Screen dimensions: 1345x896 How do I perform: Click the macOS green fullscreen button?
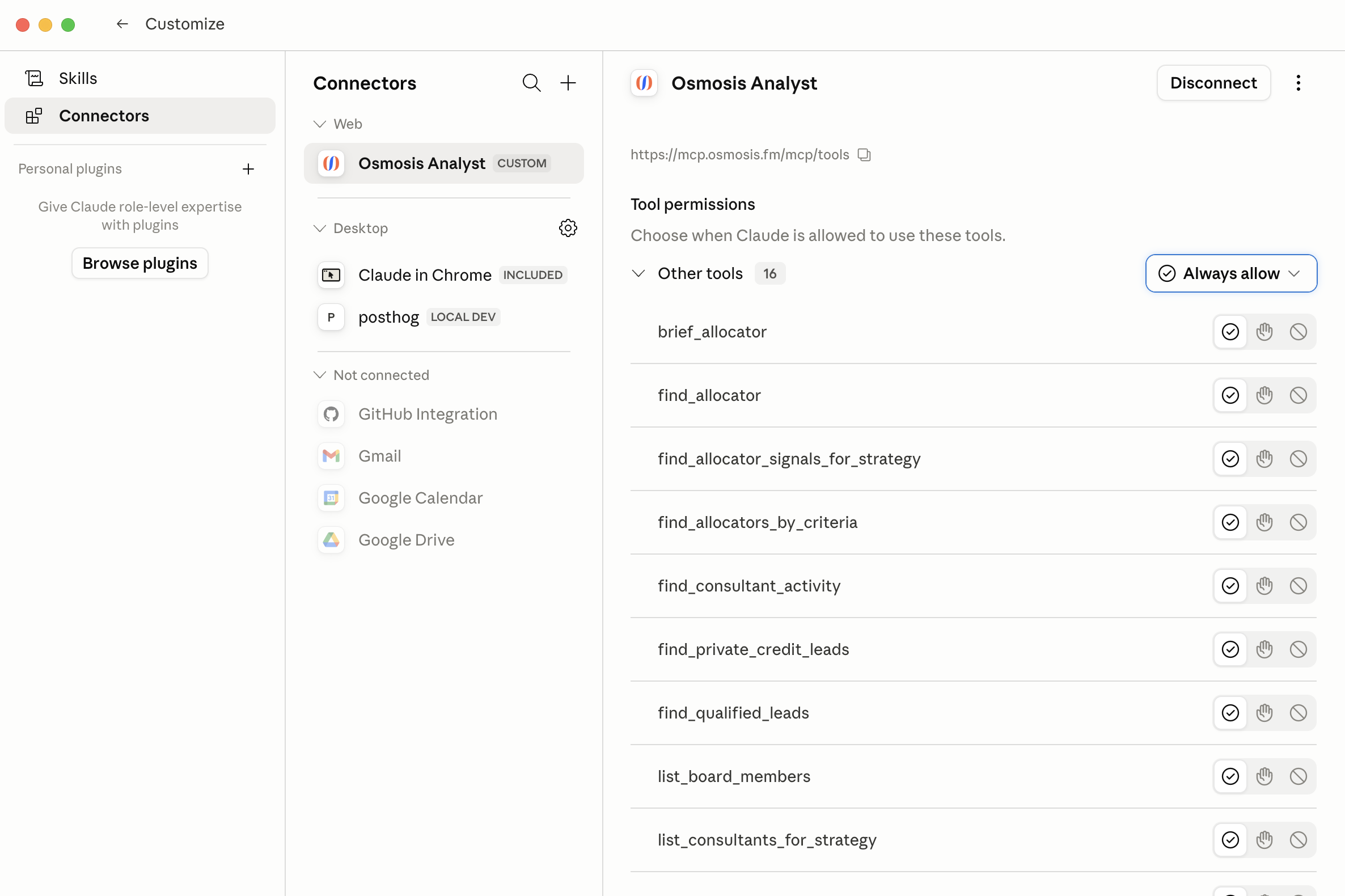point(68,24)
